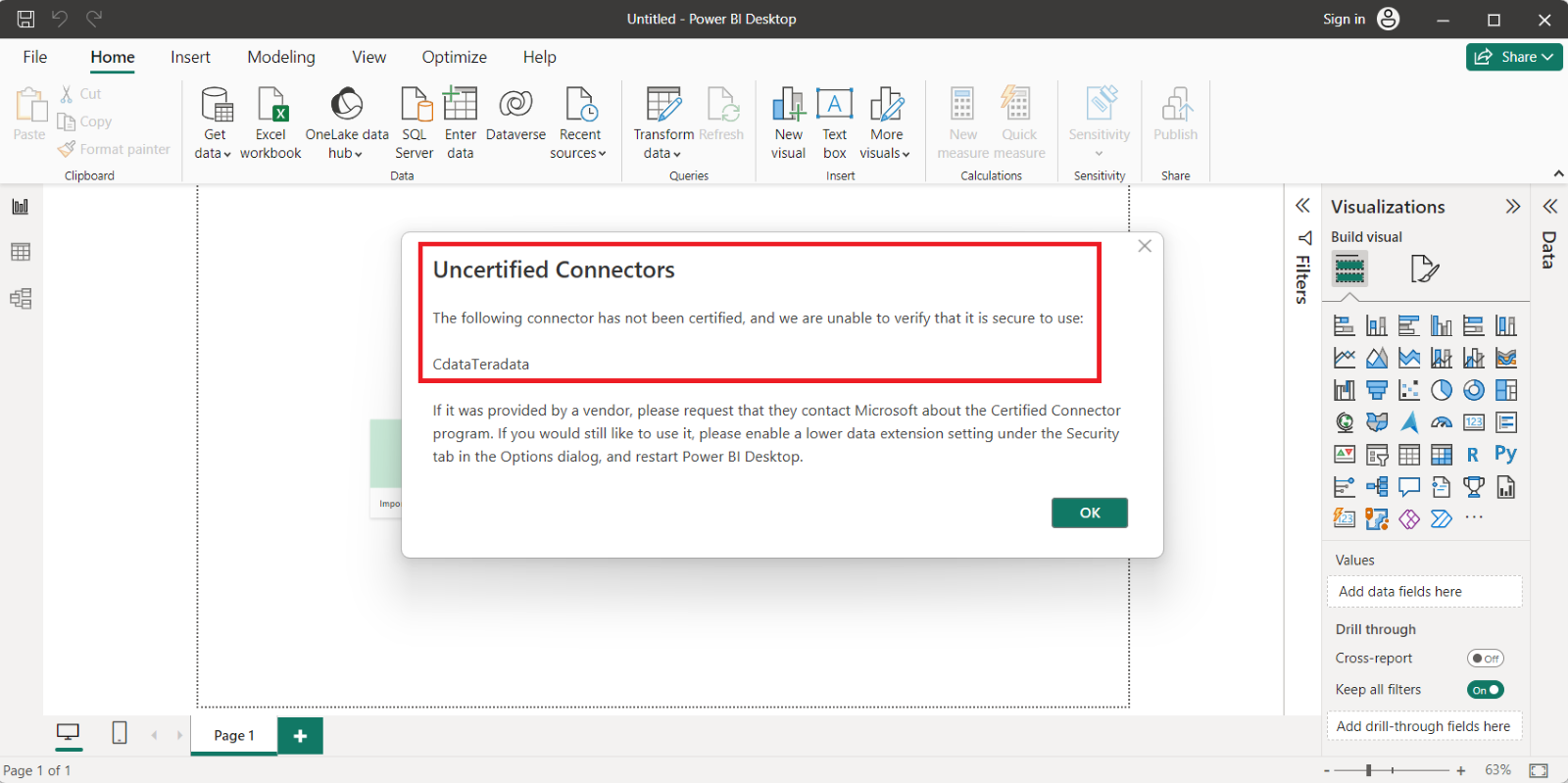Click OK in Uncertified Connectors dialog
Screen dimensions: 1568x783
click(1090, 513)
